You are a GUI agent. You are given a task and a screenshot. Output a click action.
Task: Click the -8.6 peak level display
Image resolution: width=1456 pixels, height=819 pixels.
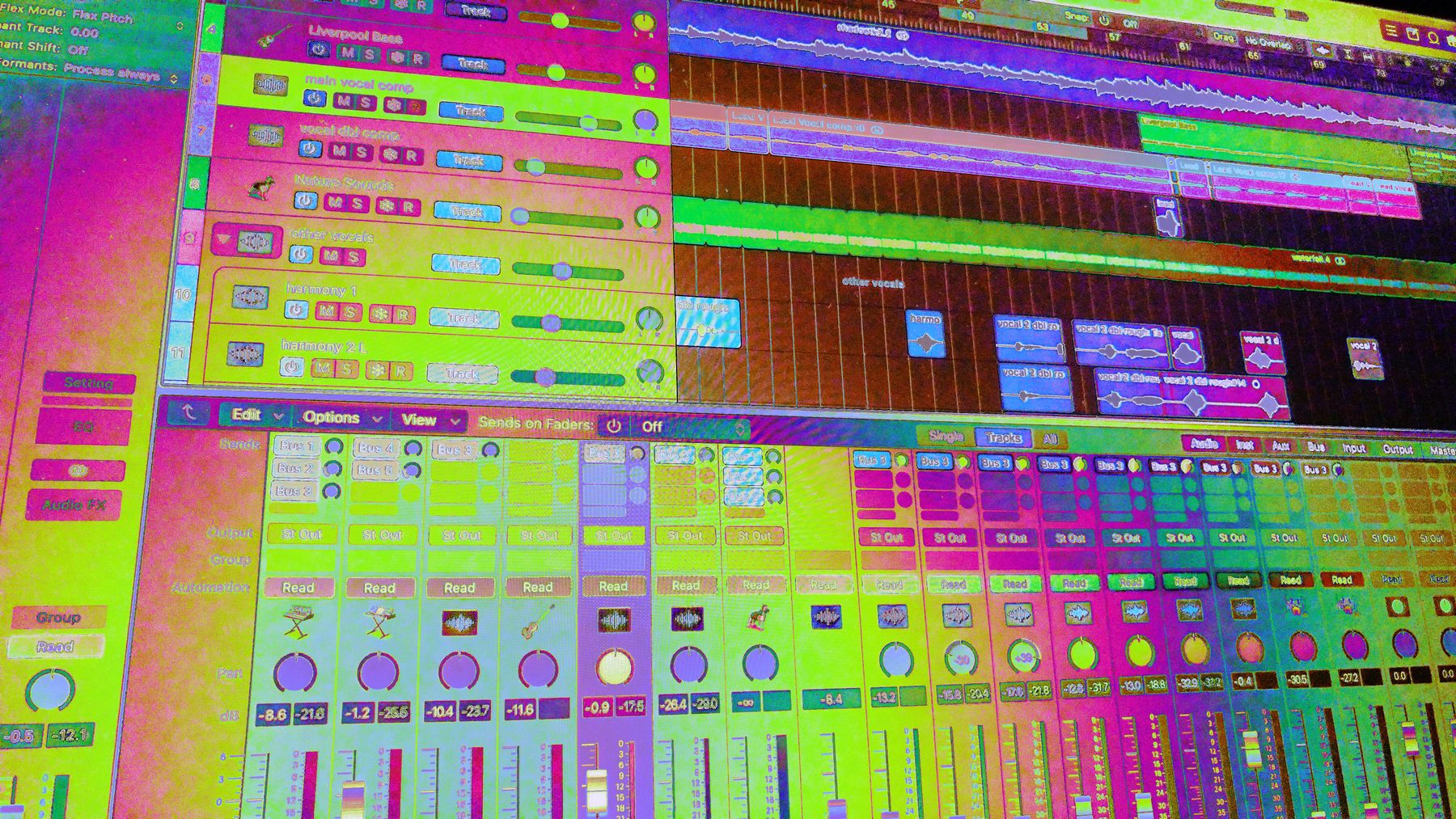pyautogui.click(x=272, y=715)
